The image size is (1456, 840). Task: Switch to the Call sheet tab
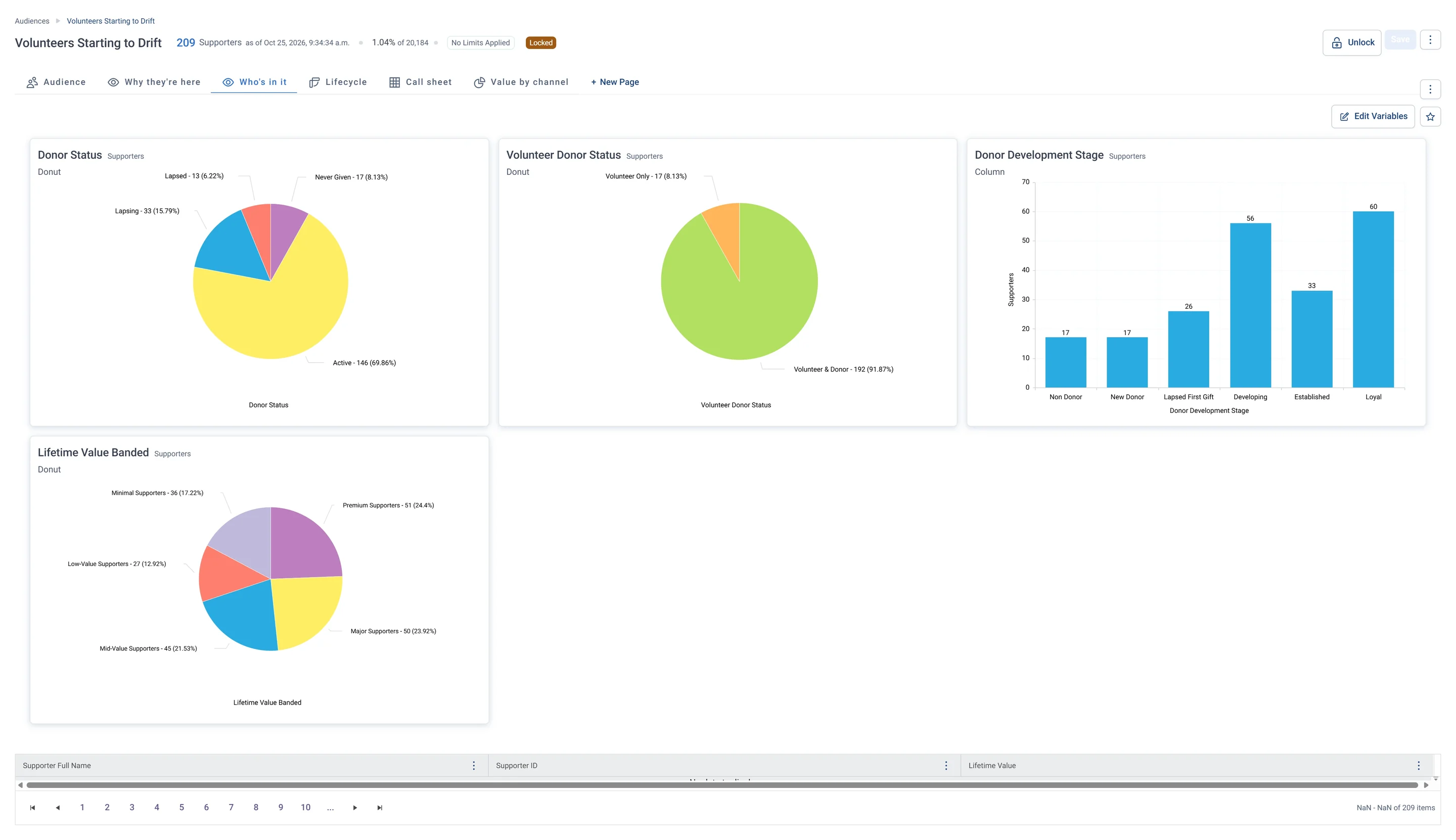(421, 82)
